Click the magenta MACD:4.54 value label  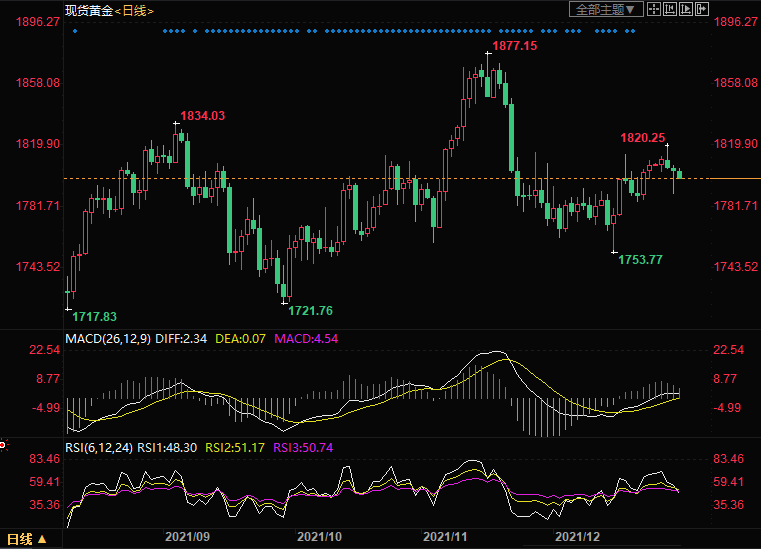click(306, 339)
